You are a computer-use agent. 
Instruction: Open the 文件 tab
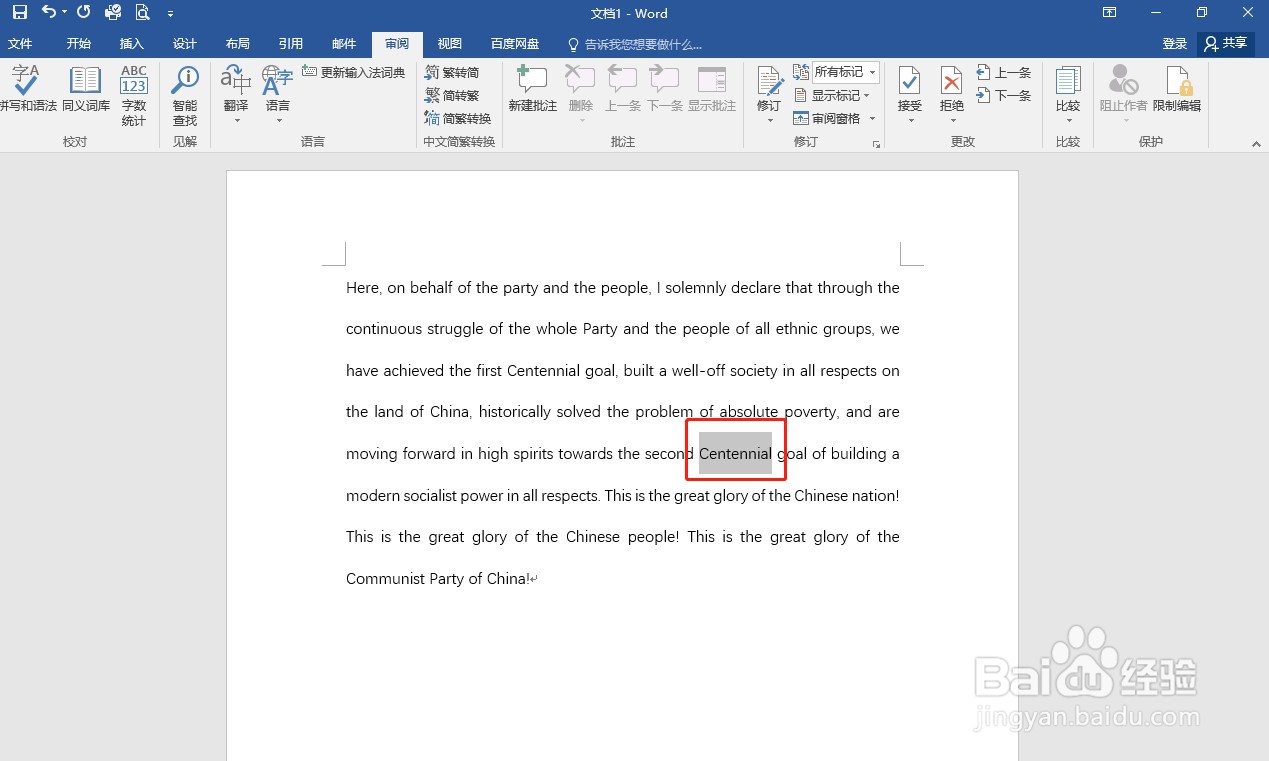pyautogui.click(x=20, y=44)
